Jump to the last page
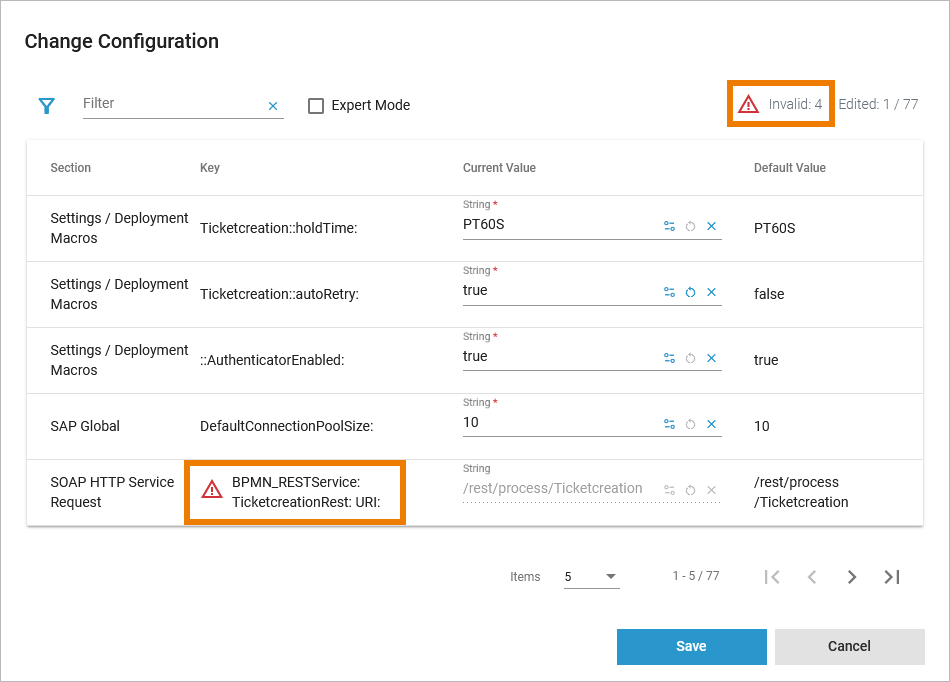Viewport: 950px width, 682px height. coord(892,577)
